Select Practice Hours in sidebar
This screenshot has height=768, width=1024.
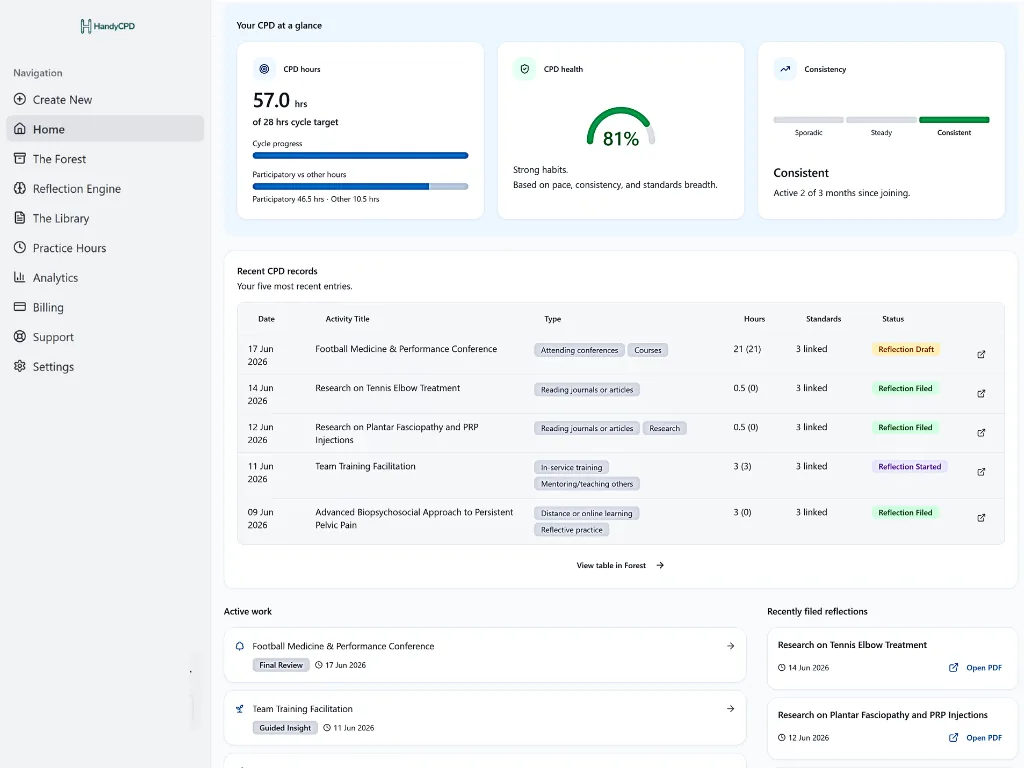pos(105,248)
